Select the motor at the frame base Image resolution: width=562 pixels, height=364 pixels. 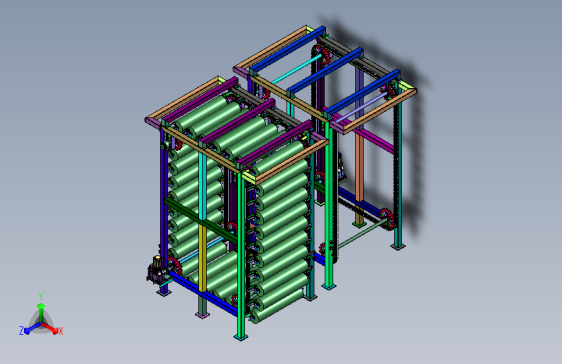[x=155, y=270]
